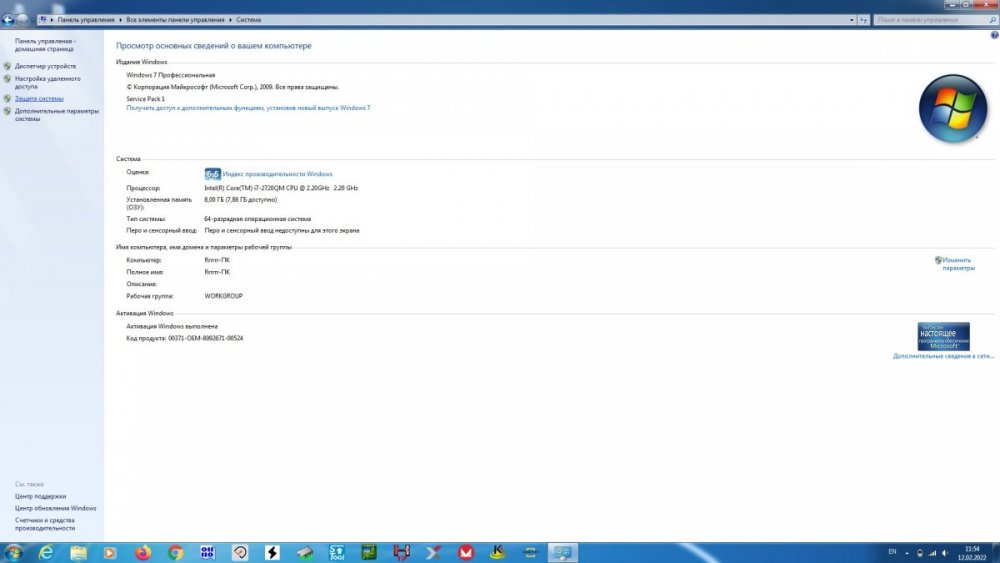1000x563 pixels.
Task: Open the yellow K app icon in taskbar
Action: click(498, 552)
